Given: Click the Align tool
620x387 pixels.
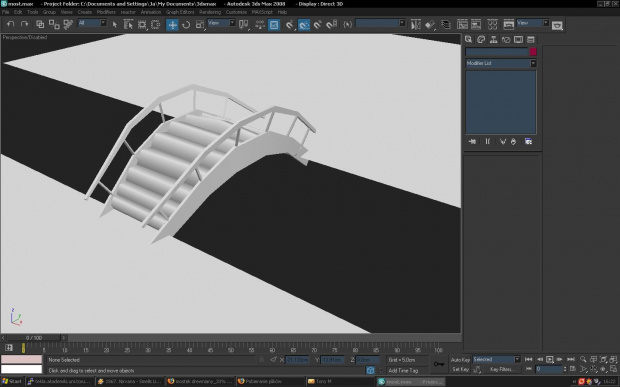Looking at the screenshot, I should [x=430, y=25].
